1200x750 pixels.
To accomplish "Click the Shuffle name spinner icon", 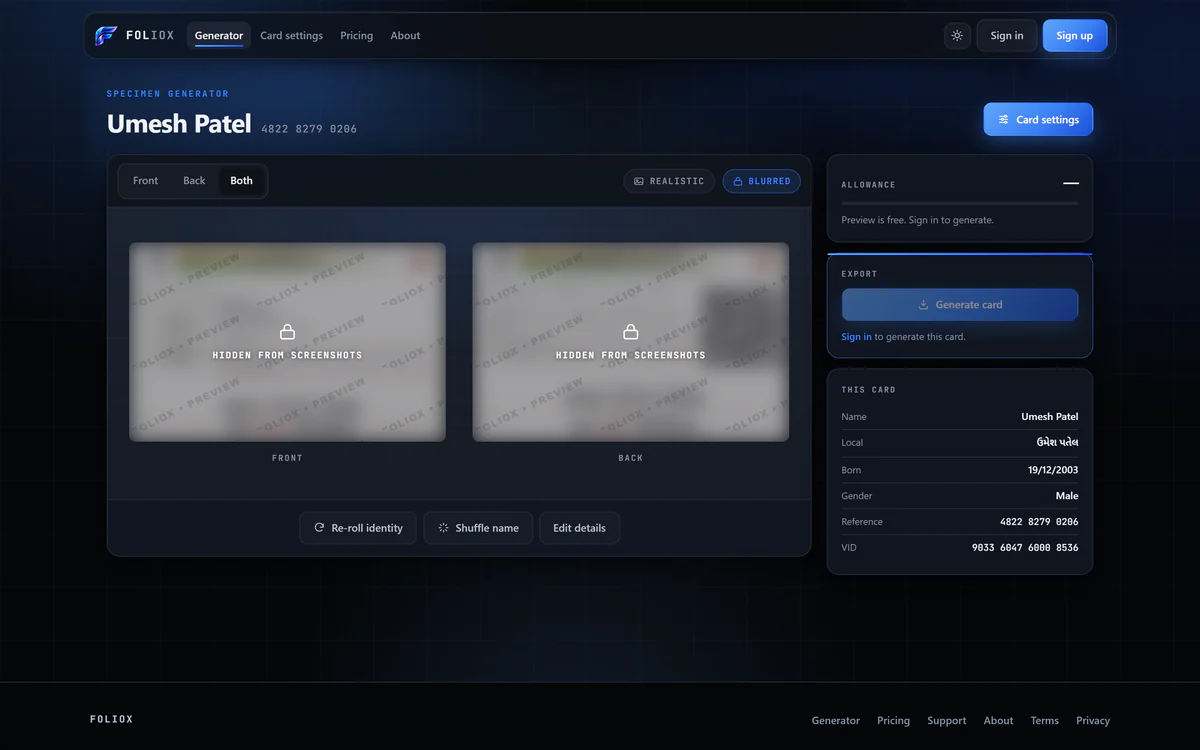I will point(443,528).
